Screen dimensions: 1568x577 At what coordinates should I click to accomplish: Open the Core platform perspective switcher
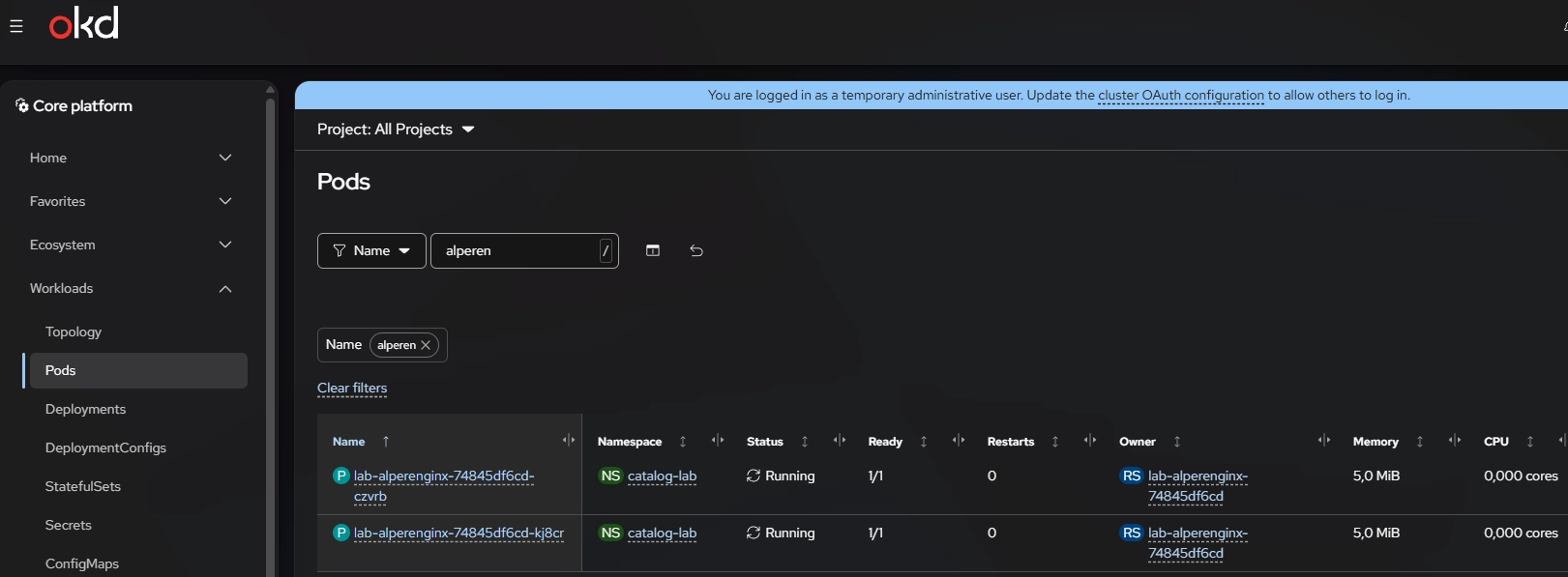click(x=74, y=105)
